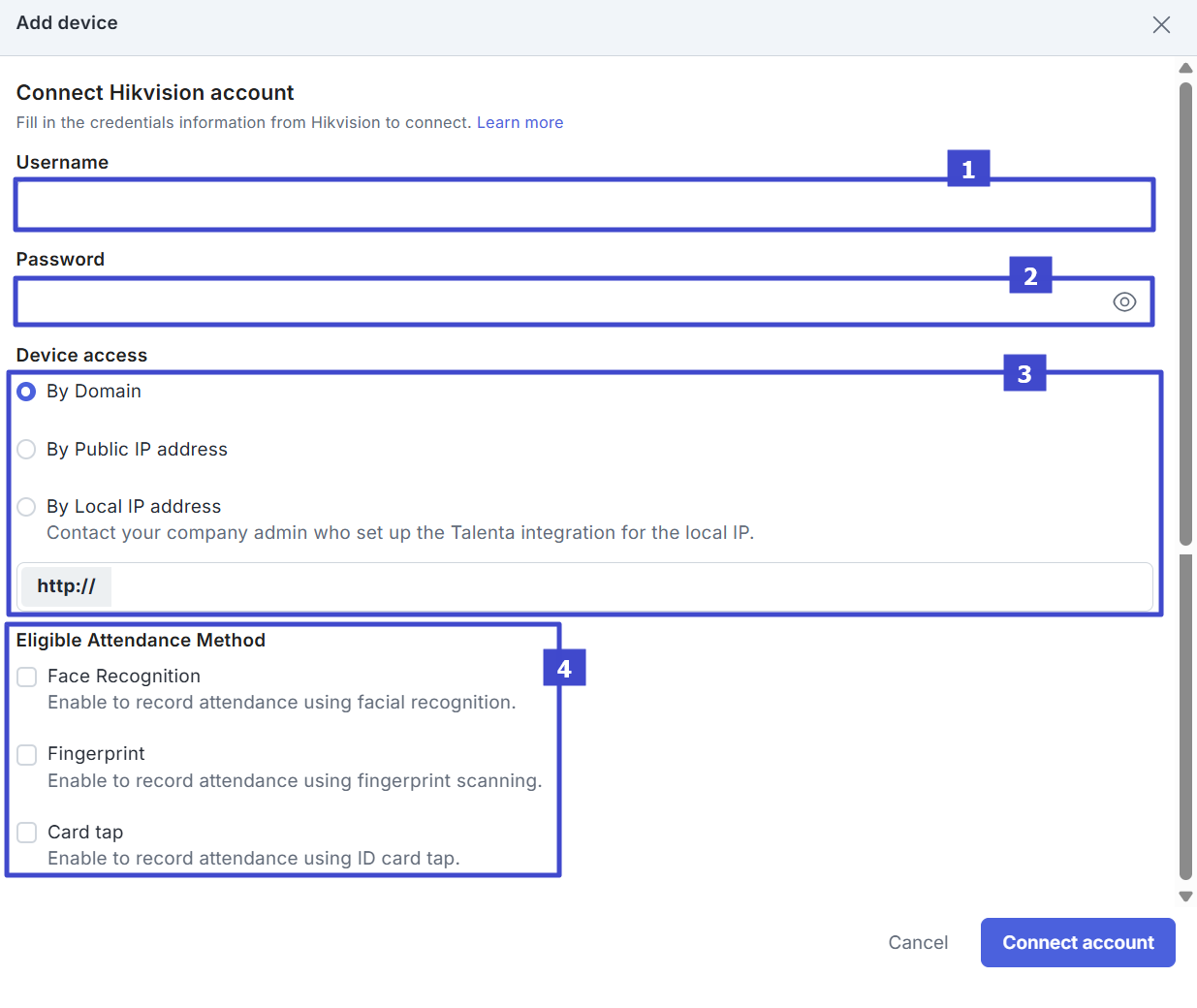Enable the Face Recognition checkbox

pos(27,677)
